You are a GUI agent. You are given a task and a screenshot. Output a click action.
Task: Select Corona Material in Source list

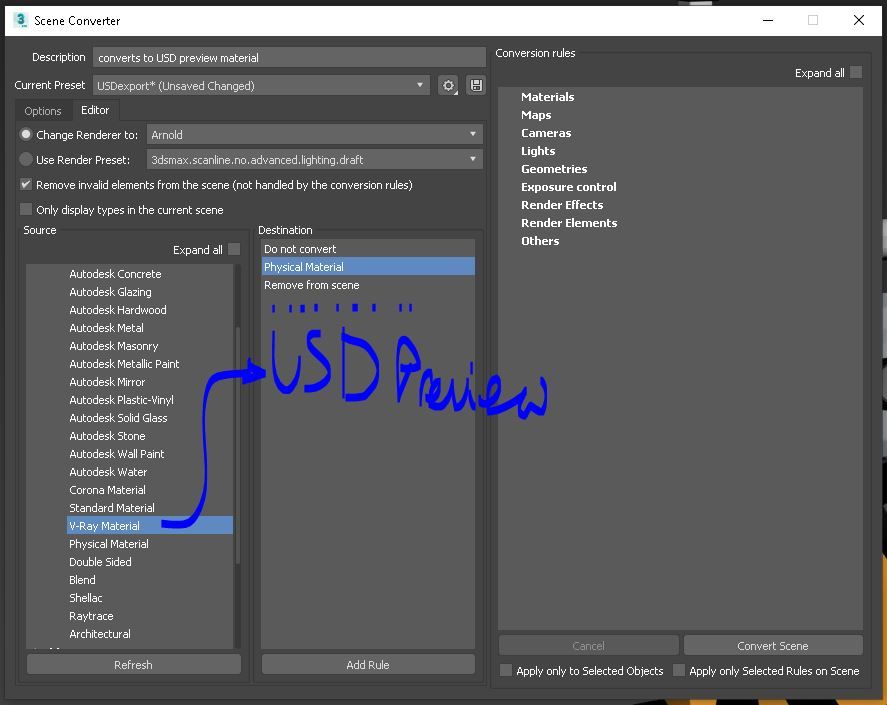pyautogui.click(x=107, y=490)
